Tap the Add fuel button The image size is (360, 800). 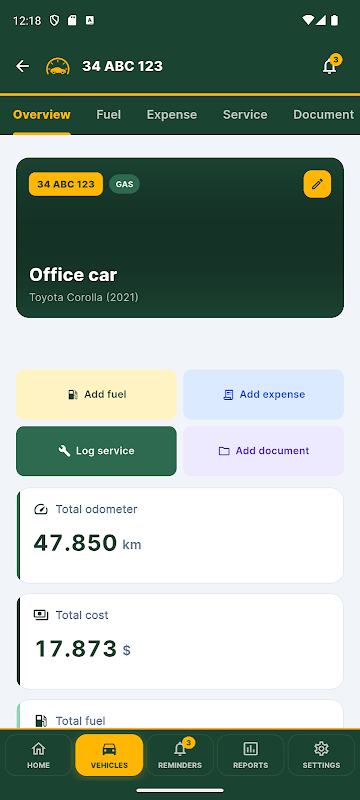96,394
